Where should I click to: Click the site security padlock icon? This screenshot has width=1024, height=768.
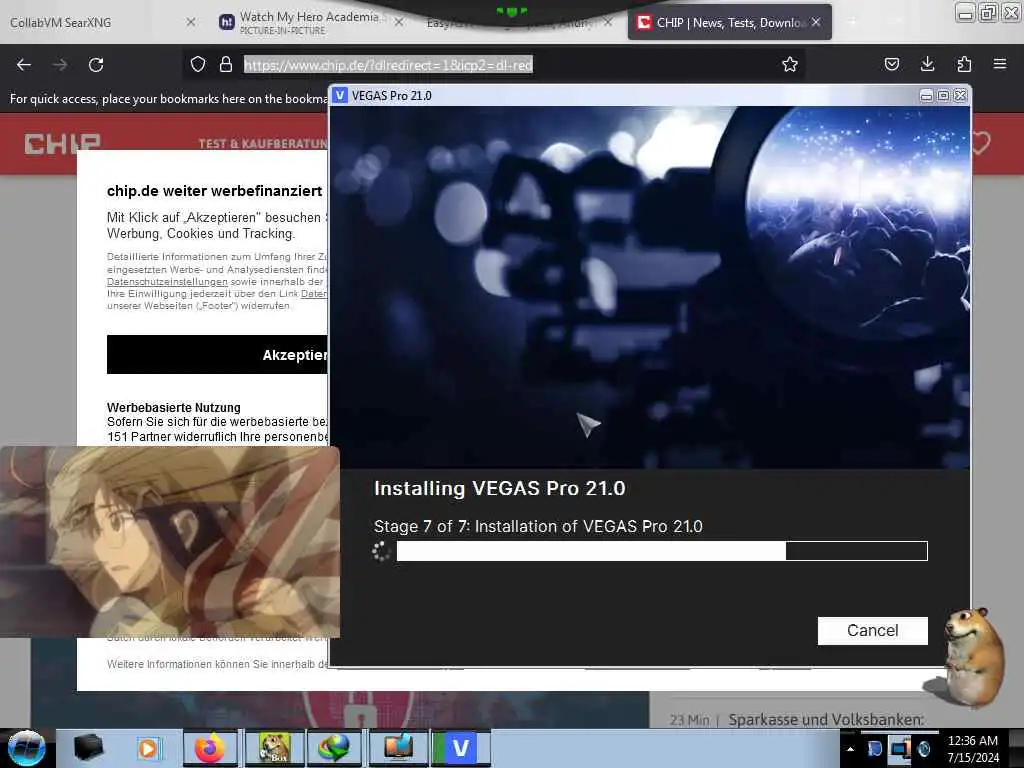(226, 64)
